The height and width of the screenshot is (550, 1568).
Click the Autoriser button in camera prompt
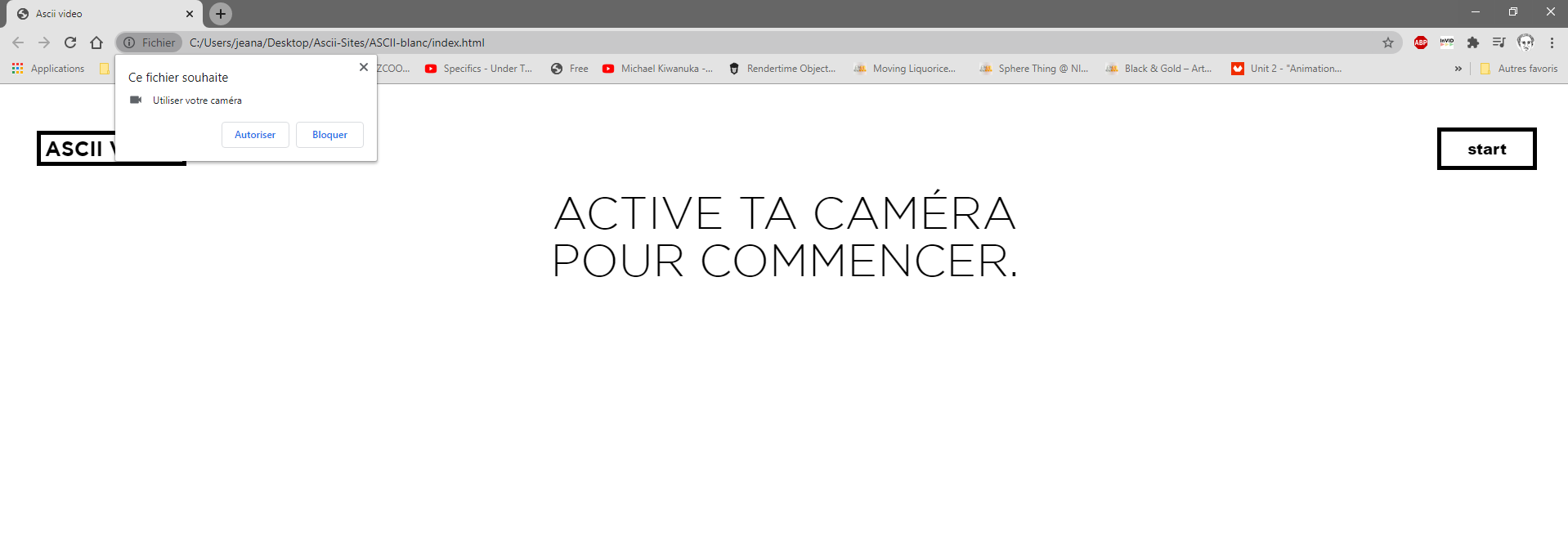pos(255,135)
